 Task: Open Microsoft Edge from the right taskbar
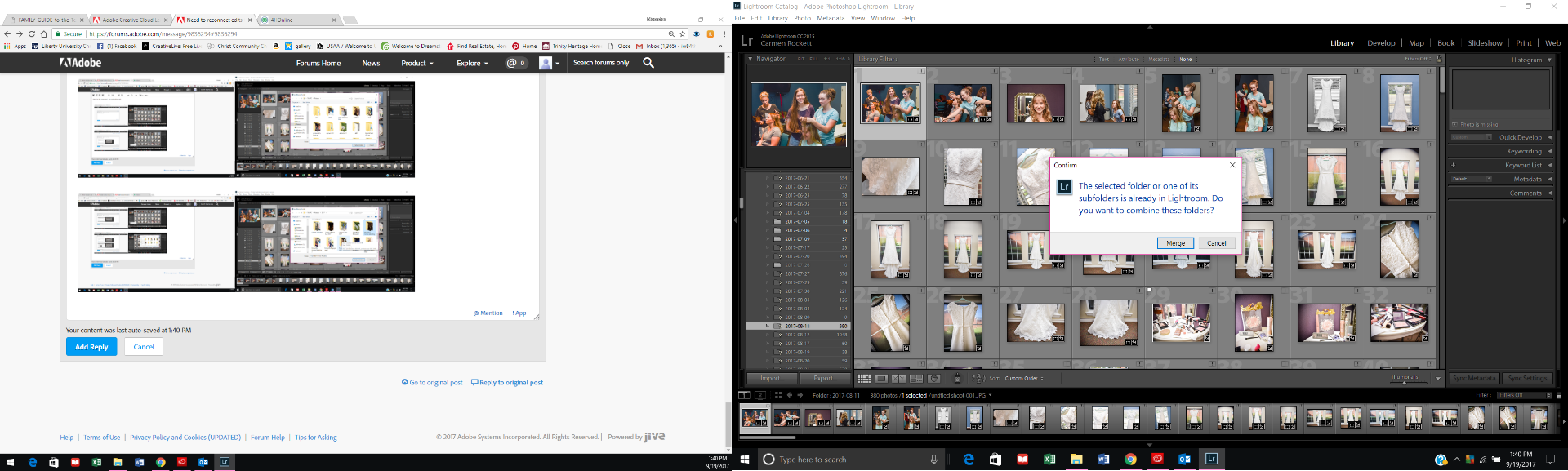[x=969, y=460]
